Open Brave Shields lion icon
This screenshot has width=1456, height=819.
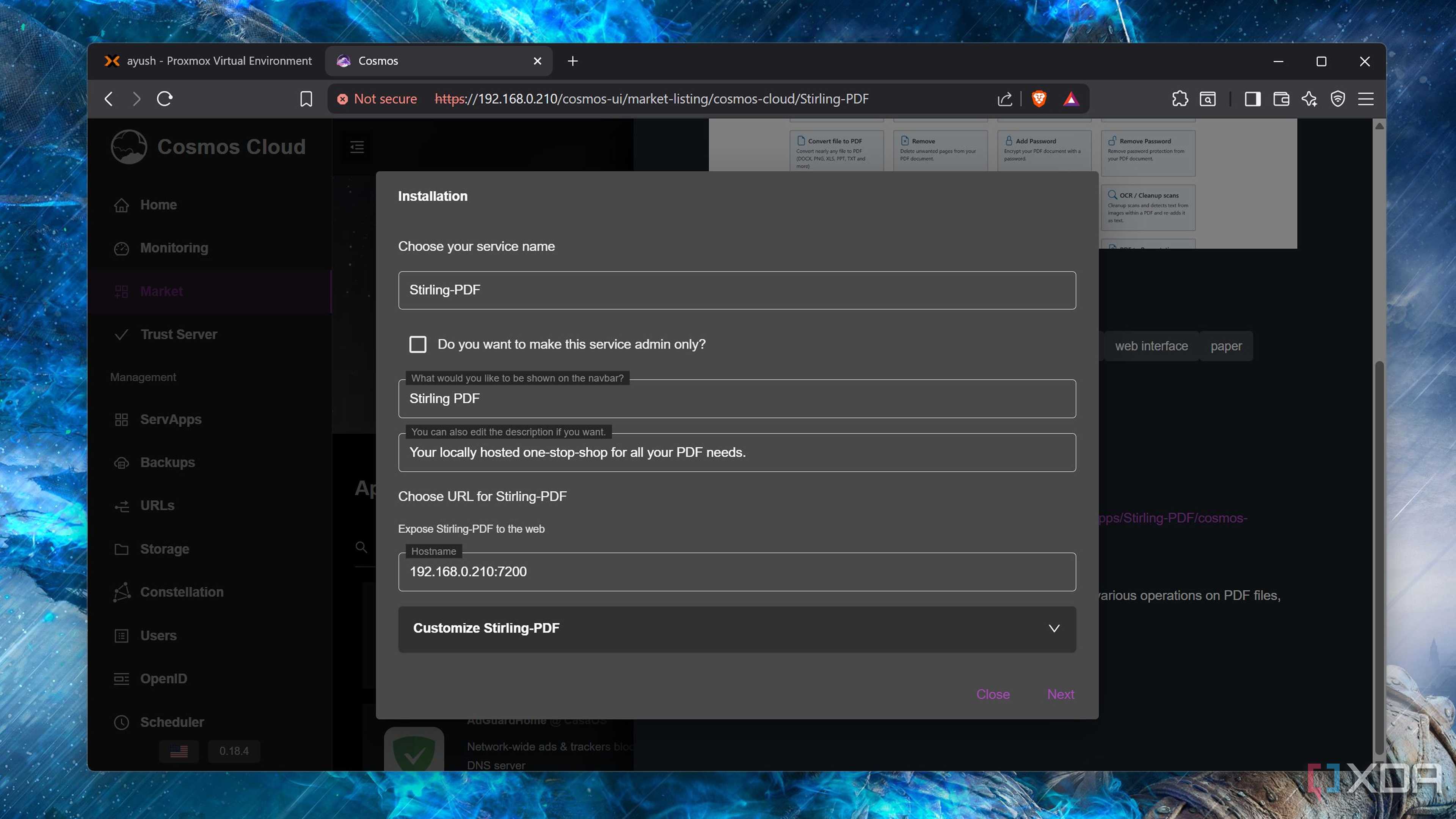(1038, 99)
